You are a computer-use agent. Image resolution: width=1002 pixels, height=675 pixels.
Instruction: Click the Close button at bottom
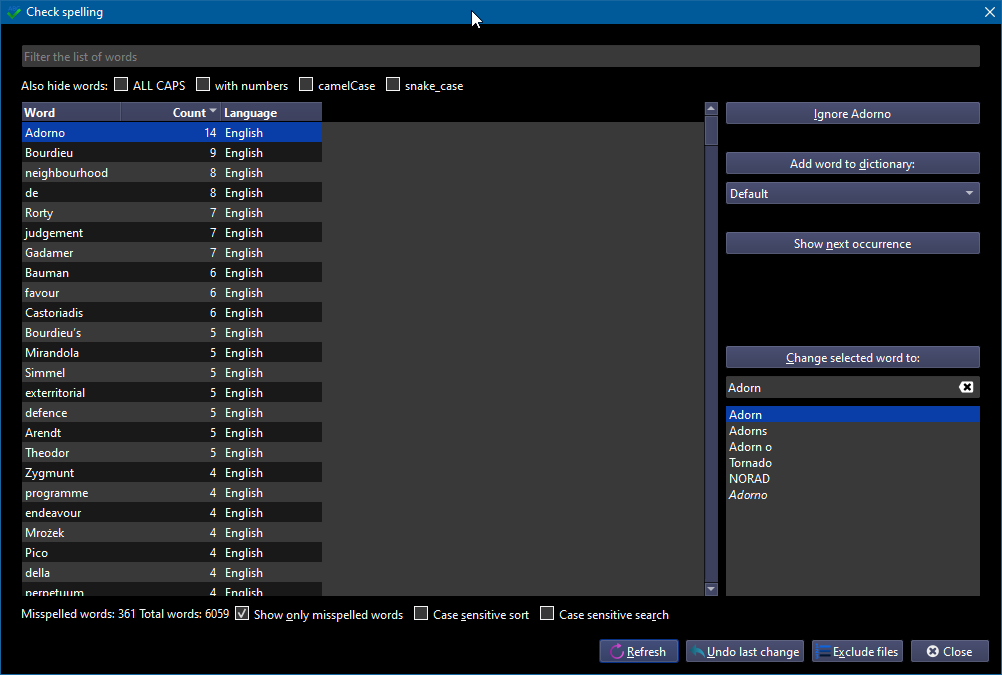pyautogui.click(x=950, y=651)
